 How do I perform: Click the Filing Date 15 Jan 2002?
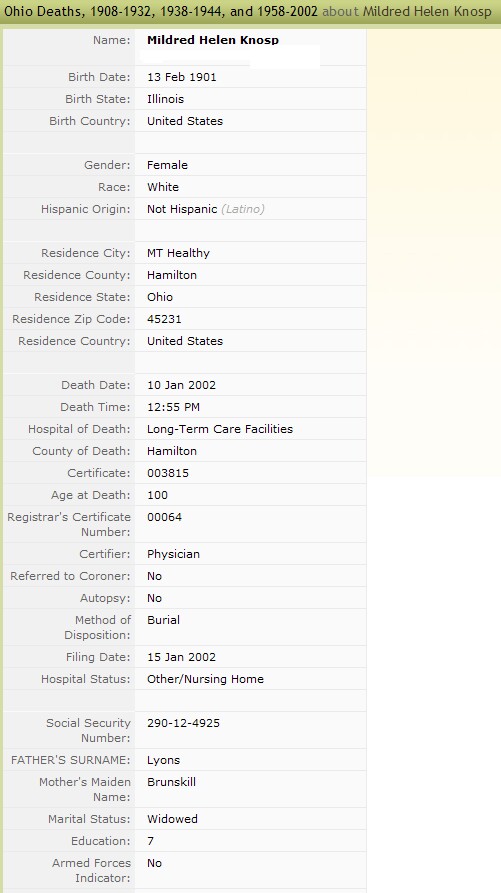(182, 657)
